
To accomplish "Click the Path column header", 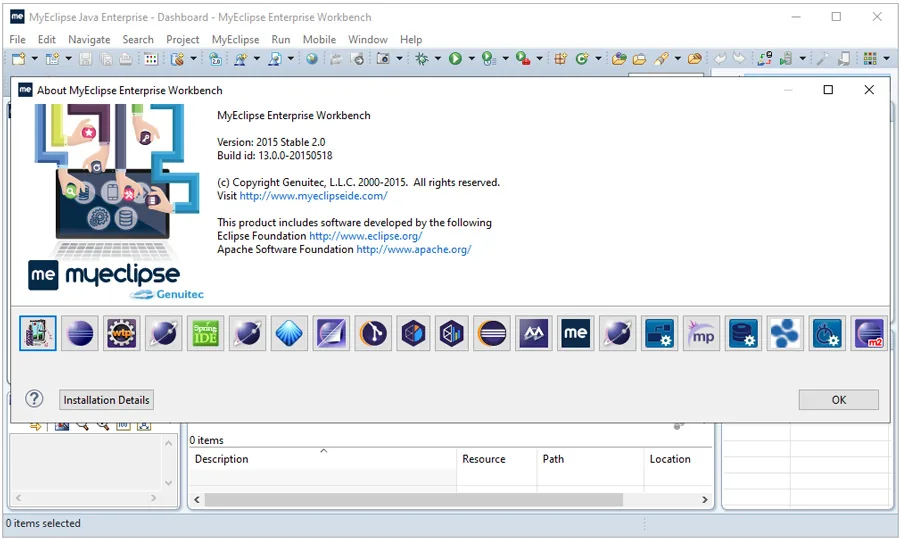I will 590,459.
